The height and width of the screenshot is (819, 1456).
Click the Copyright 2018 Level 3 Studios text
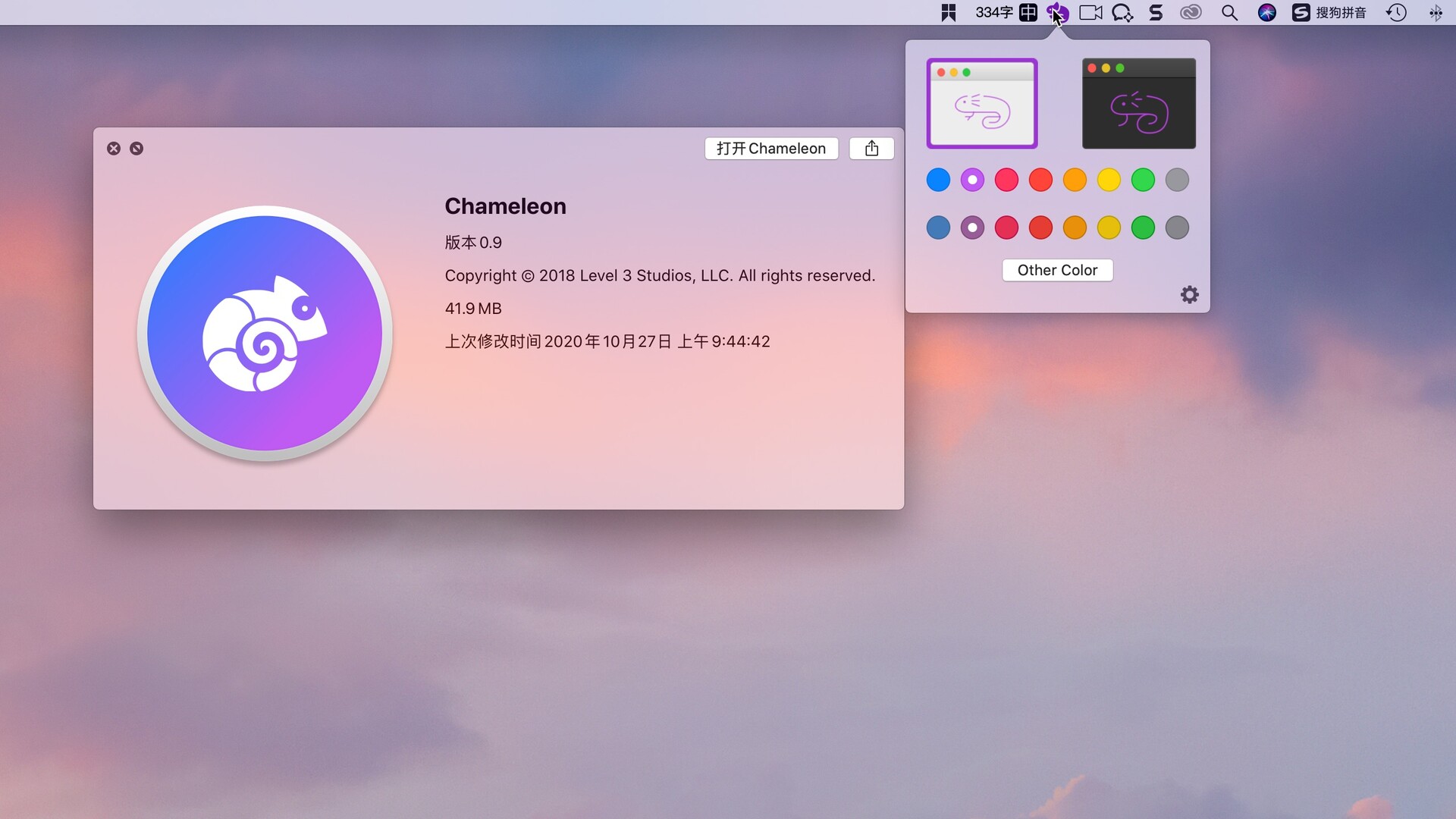[660, 276]
